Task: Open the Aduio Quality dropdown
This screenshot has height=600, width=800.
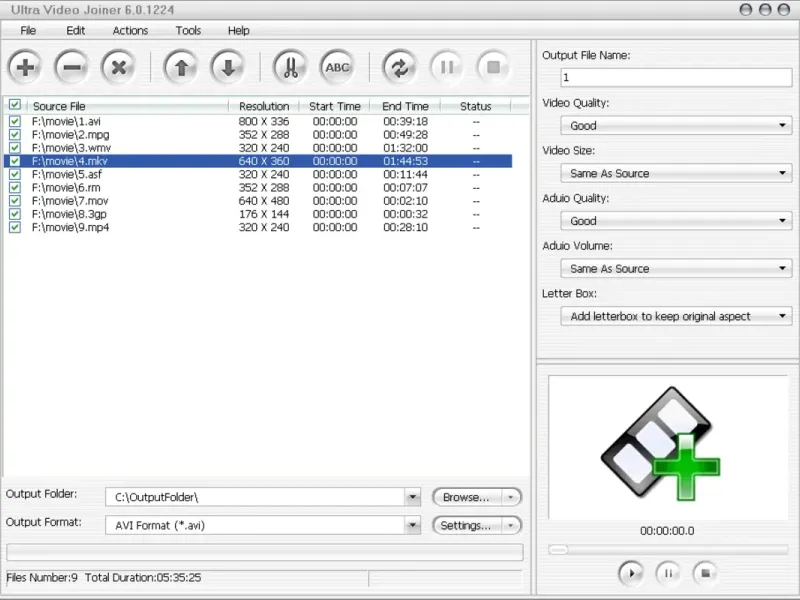Action: tap(676, 221)
